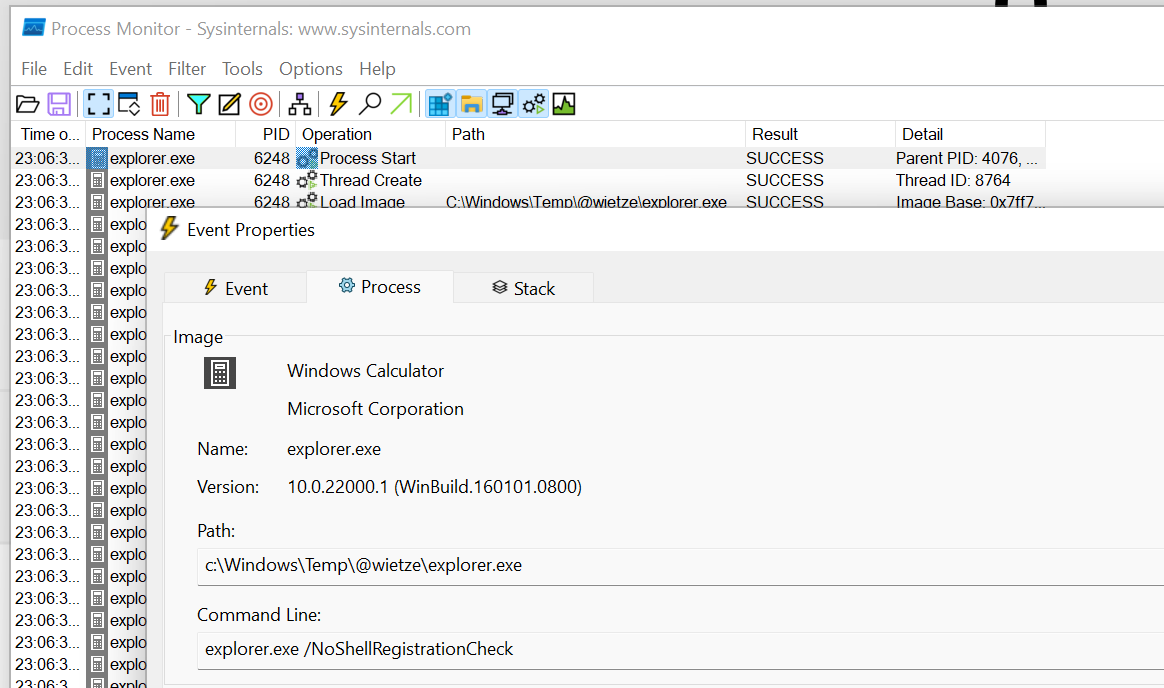
Task: Click the Operation column header
Action: pos(370,134)
